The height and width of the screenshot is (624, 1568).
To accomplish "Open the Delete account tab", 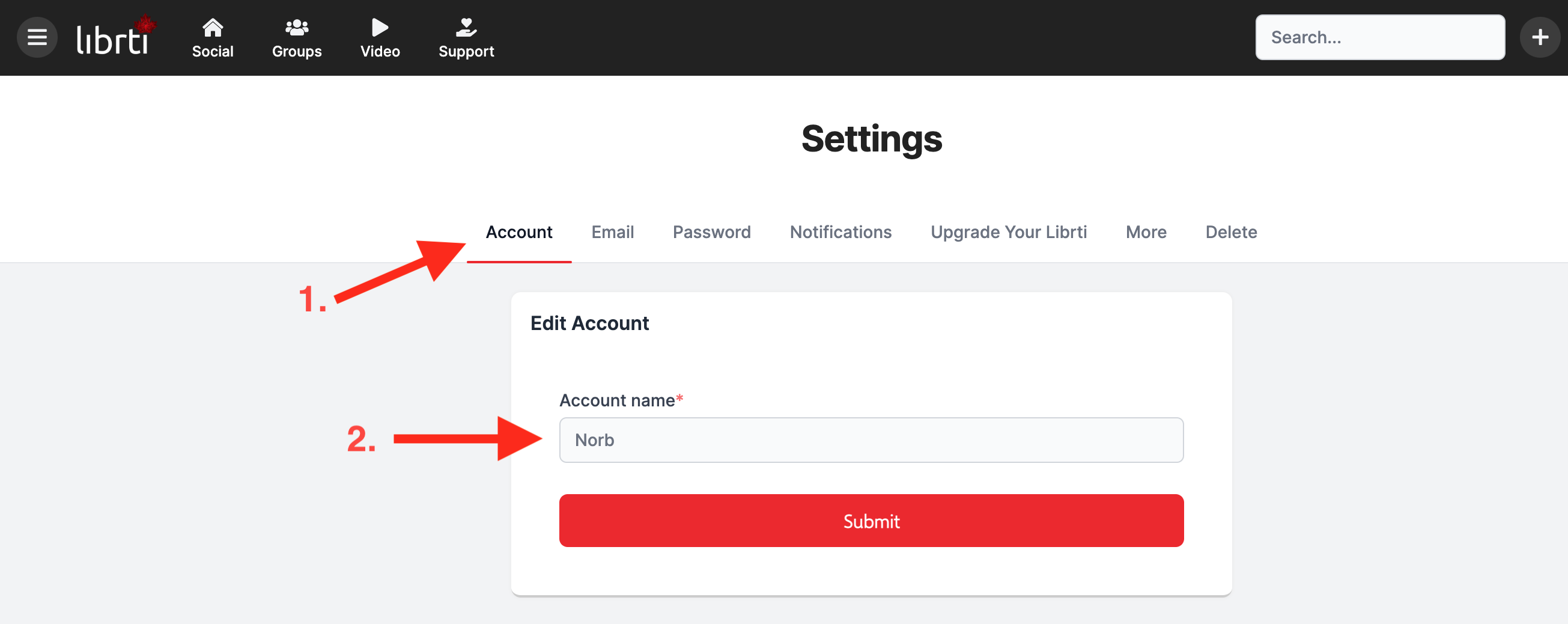I will coord(1231,232).
